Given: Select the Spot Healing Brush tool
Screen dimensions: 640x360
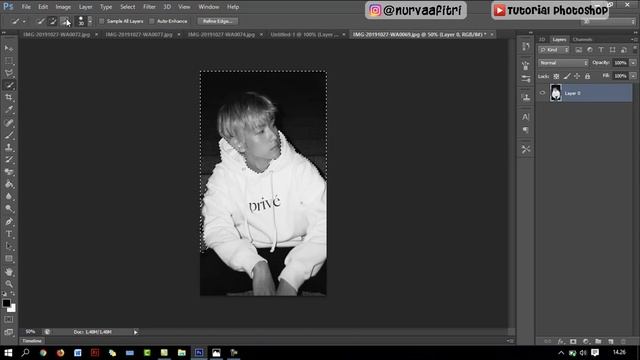Looking at the screenshot, I should tap(9, 122).
